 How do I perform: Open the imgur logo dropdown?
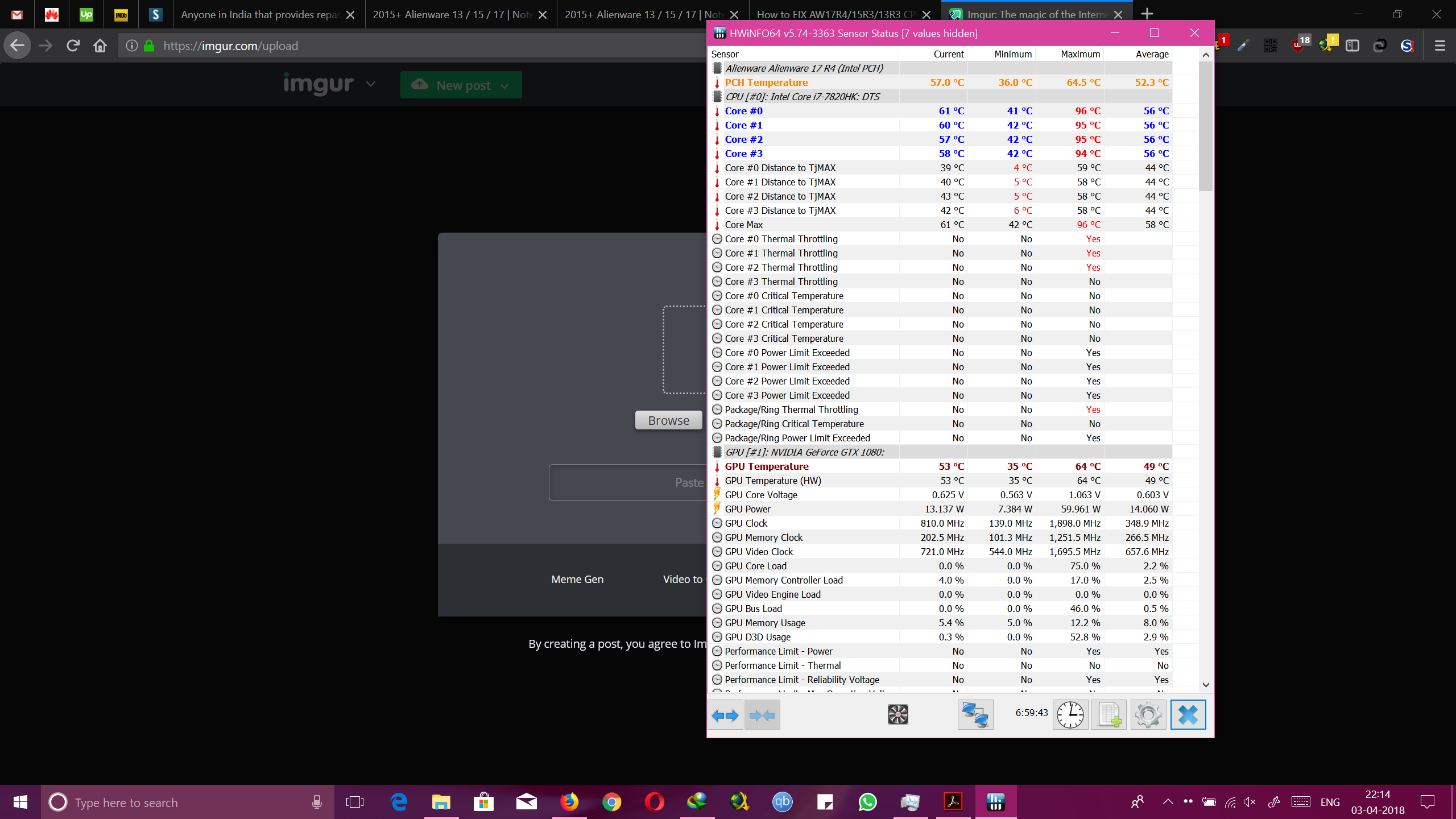[x=371, y=84]
